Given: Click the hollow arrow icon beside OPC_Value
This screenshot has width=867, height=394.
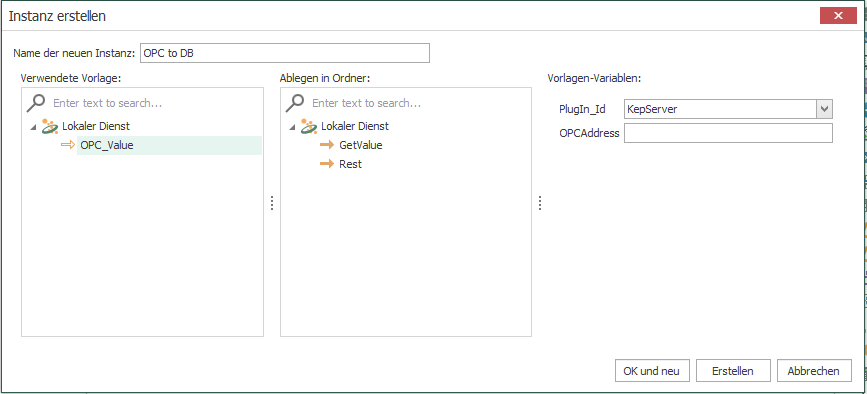Looking at the screenshot, I should (x=67, y=145).
